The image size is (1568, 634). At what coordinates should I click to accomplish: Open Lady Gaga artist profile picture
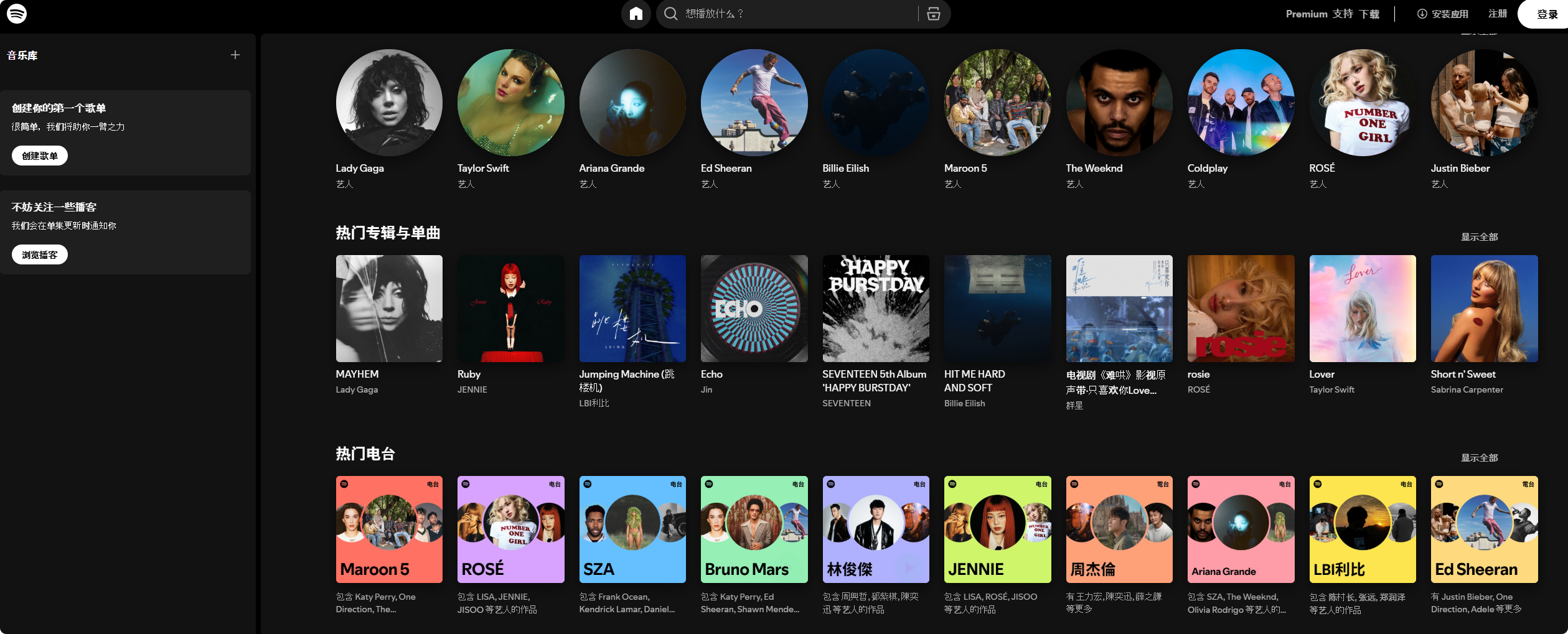[x=389, y=103]
